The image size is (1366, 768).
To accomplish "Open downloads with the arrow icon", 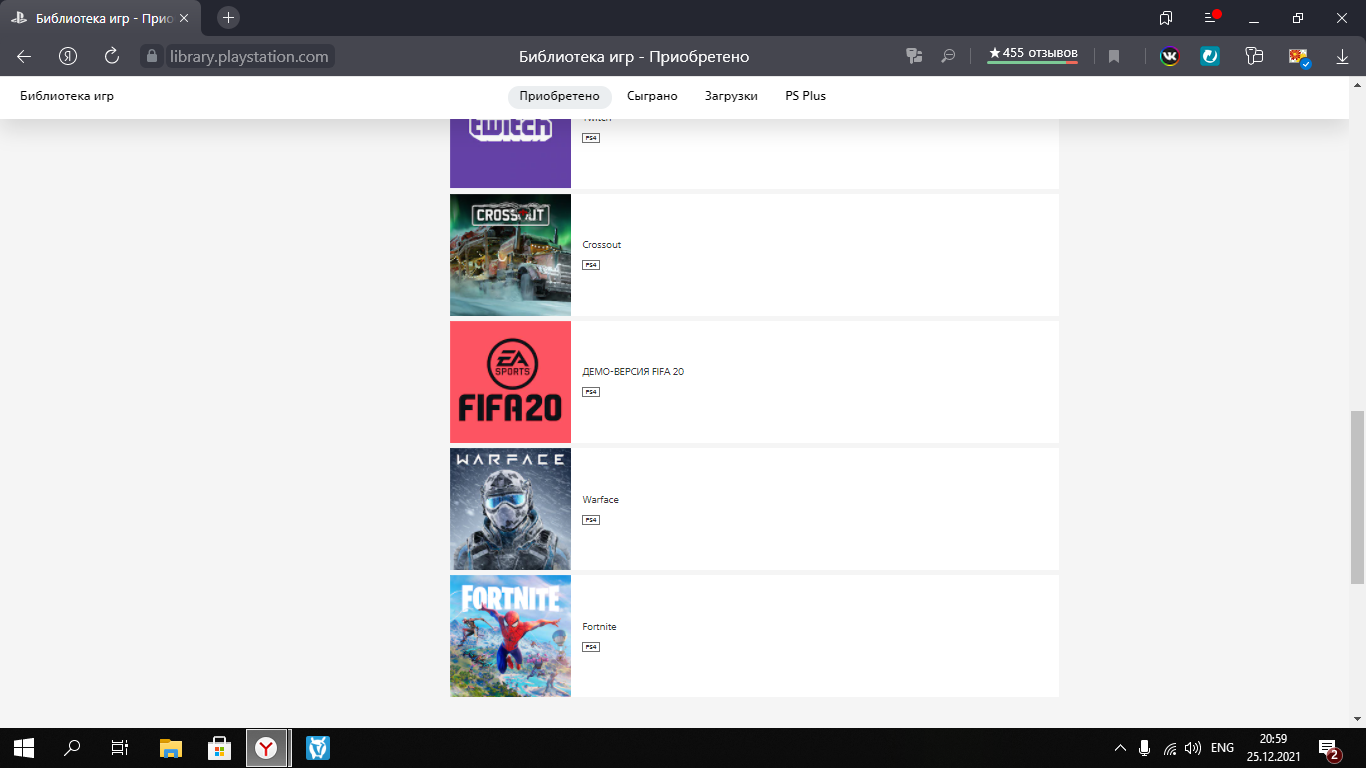I will click(x=1342, y=57).
